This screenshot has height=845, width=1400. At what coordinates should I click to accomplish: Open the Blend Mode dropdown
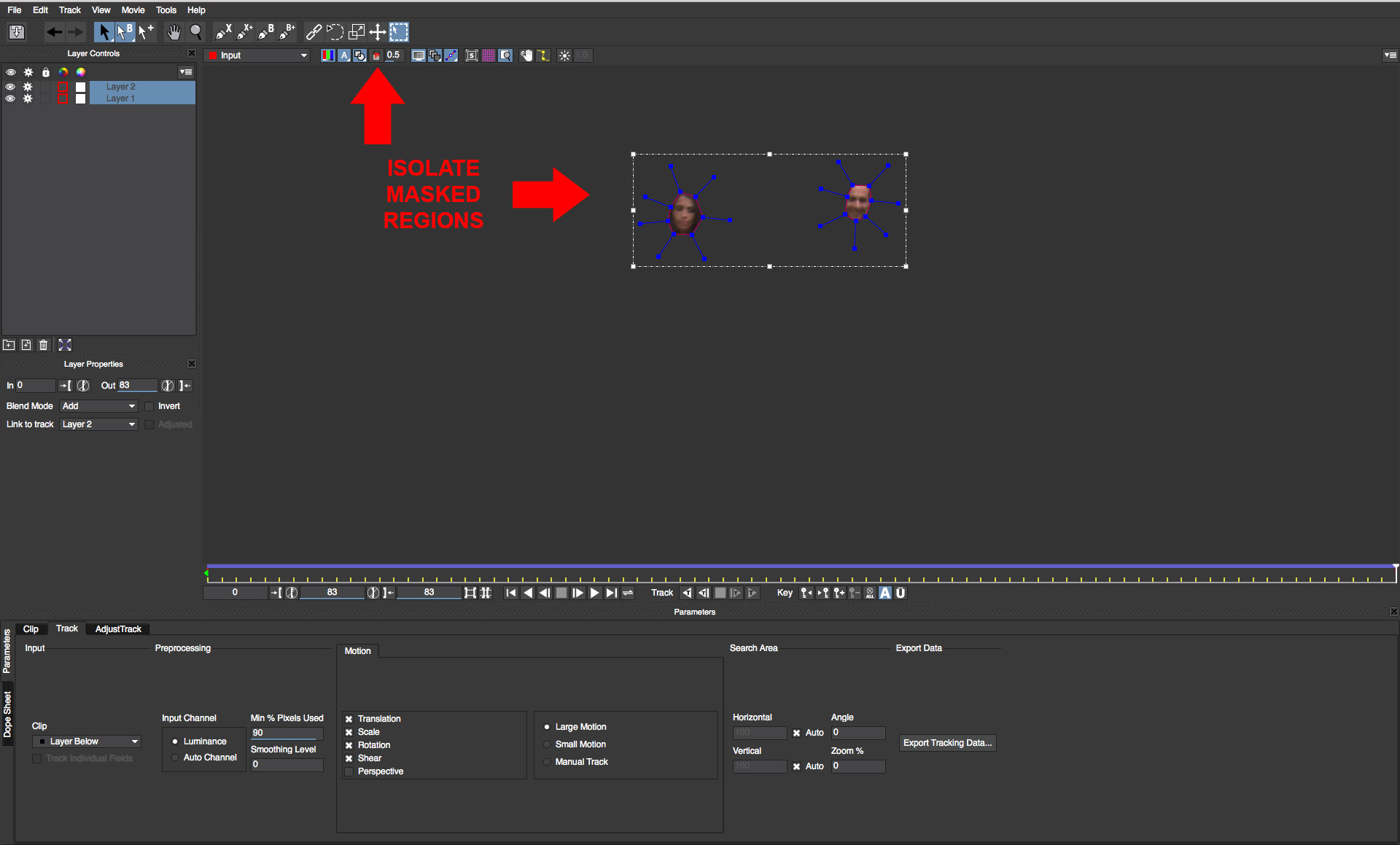click(98, 406)
